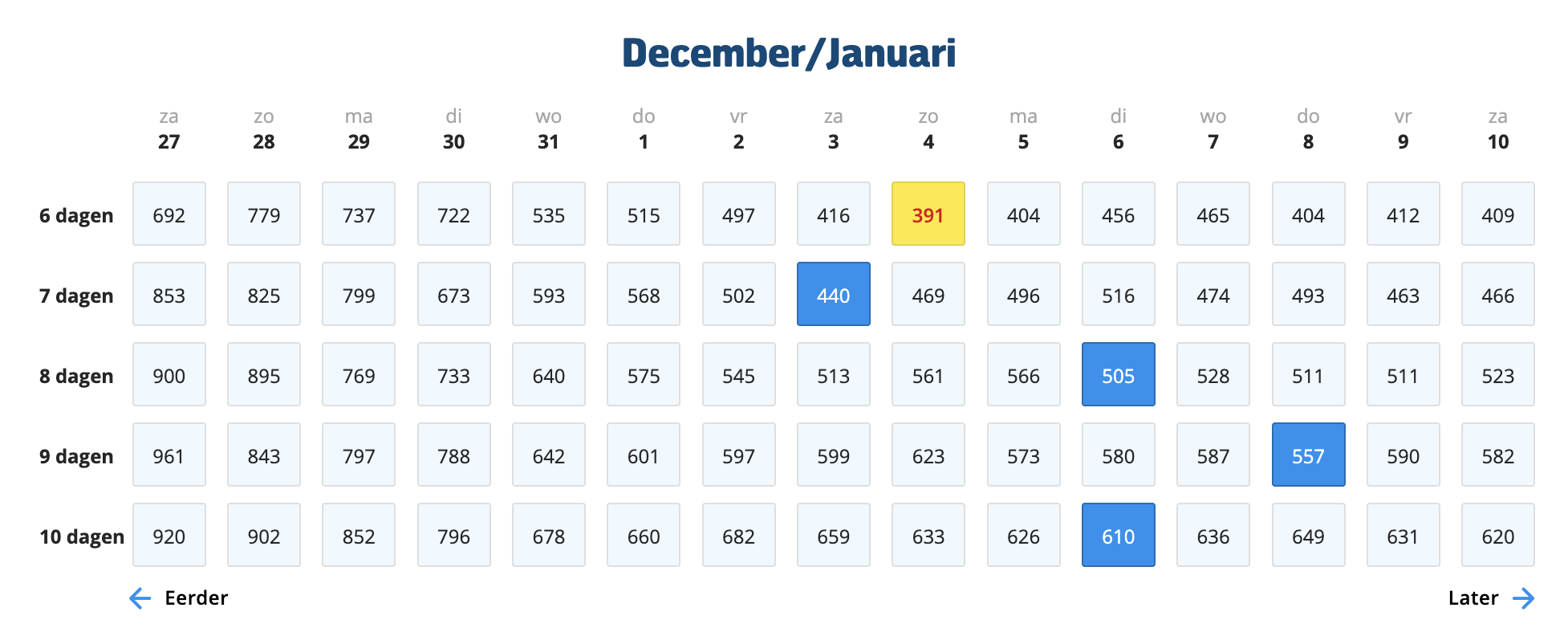The image size is (1568, 628).
Task: Pick the blue 557 price for 9 dagen
Action: click(x=1307, y=455)
